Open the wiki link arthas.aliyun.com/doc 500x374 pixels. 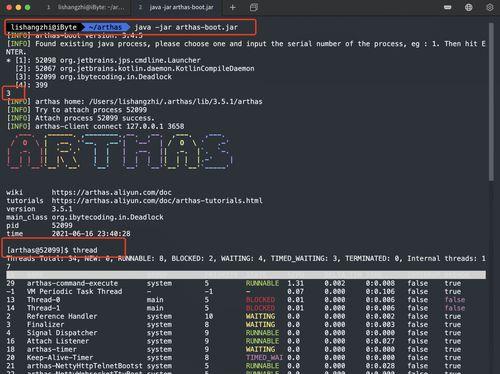tap(111, 192)
